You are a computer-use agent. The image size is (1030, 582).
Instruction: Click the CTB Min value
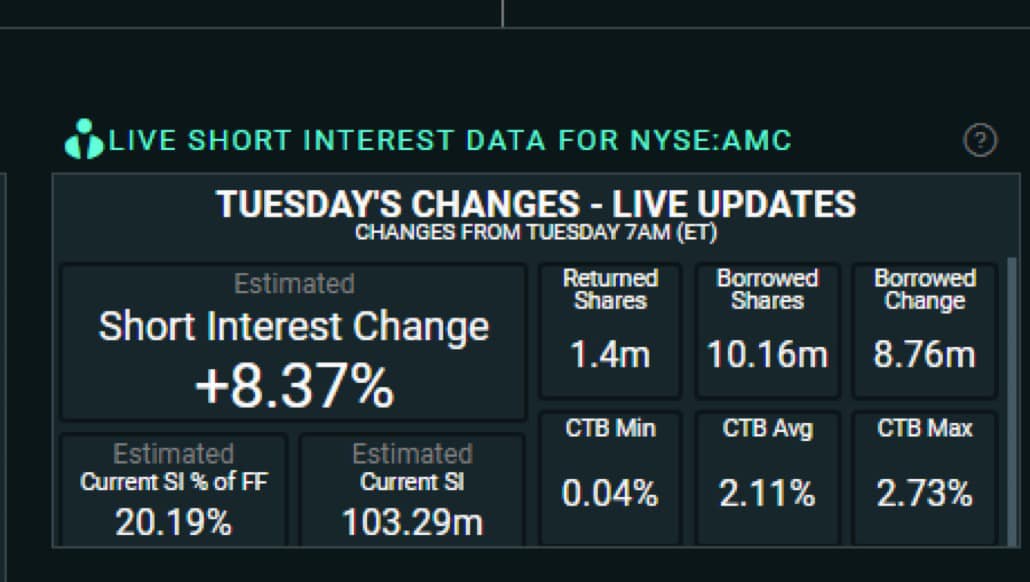click(x=609, y=492)
